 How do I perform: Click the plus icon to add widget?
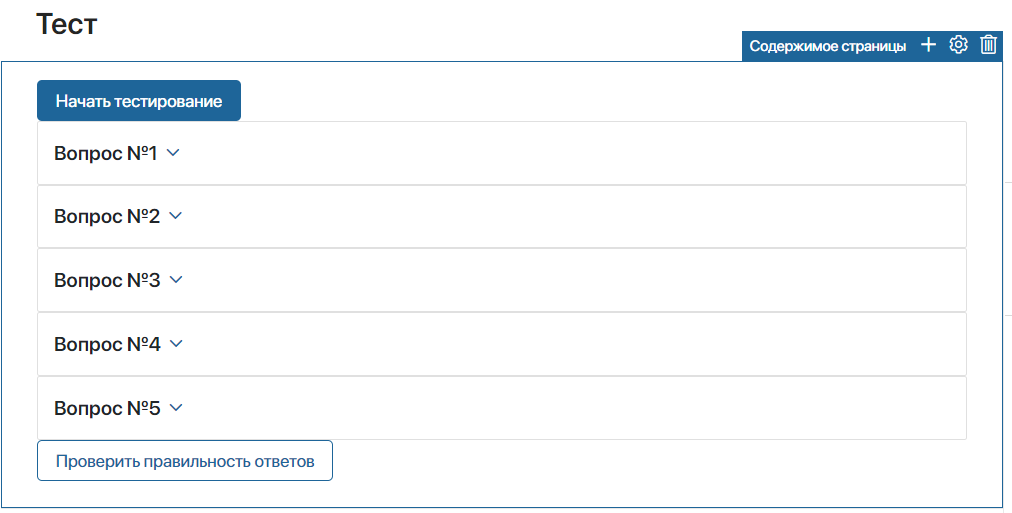928,45
